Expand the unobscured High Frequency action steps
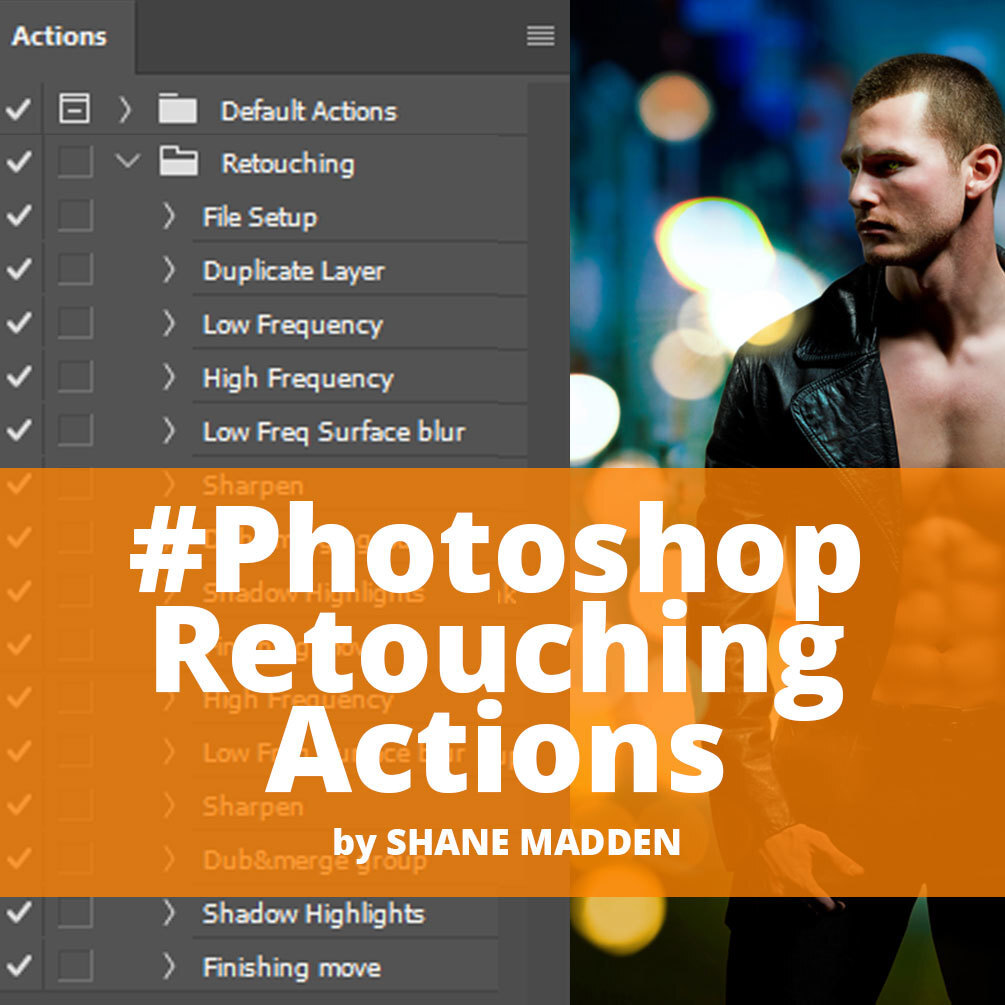Screen dimensions: 1005x1005 [x=169, y=377]
